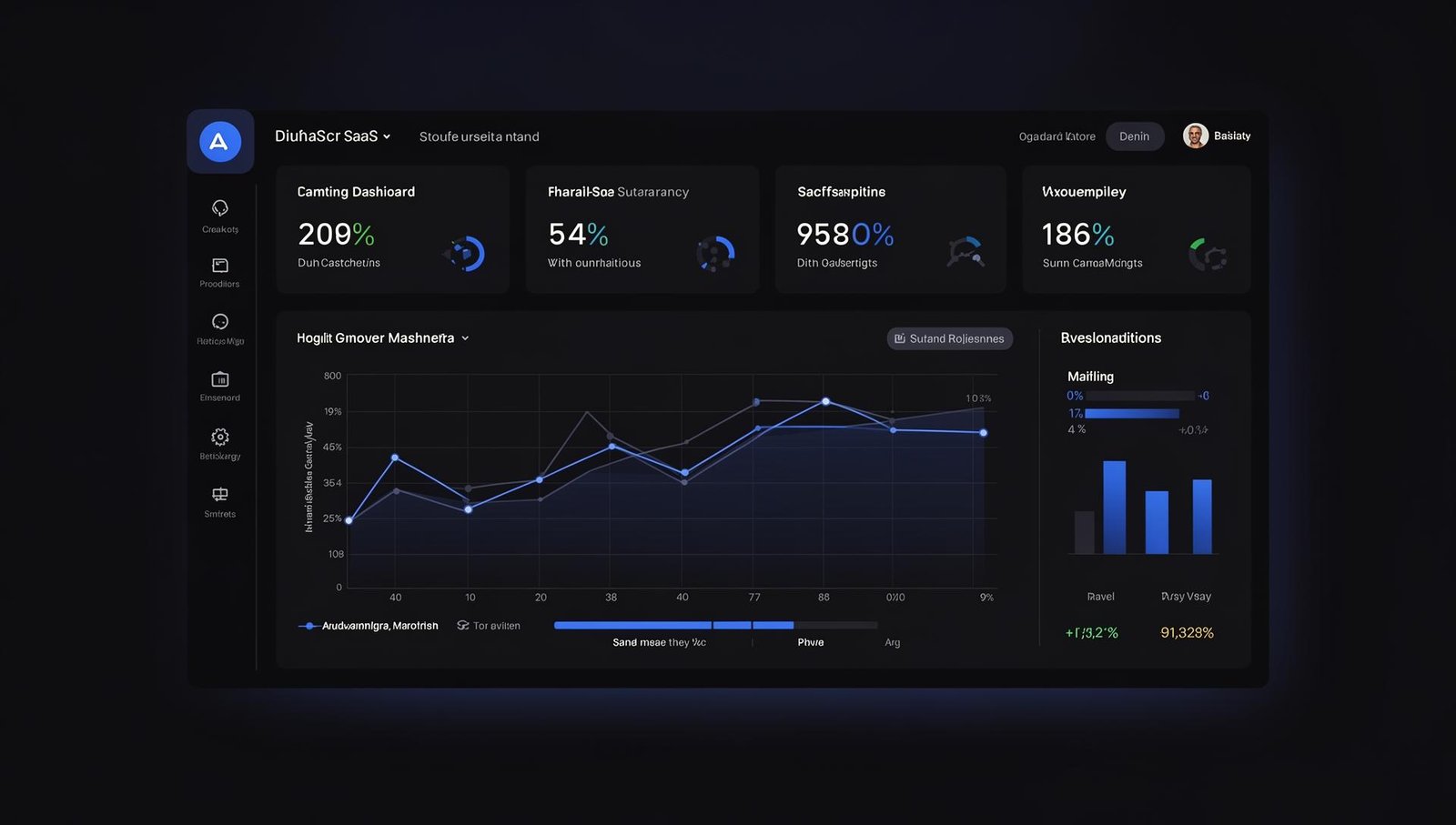The image size is (1456, 825).
Task: Click the Arsy Vsay bar chart label
Action: point(1187,597)
